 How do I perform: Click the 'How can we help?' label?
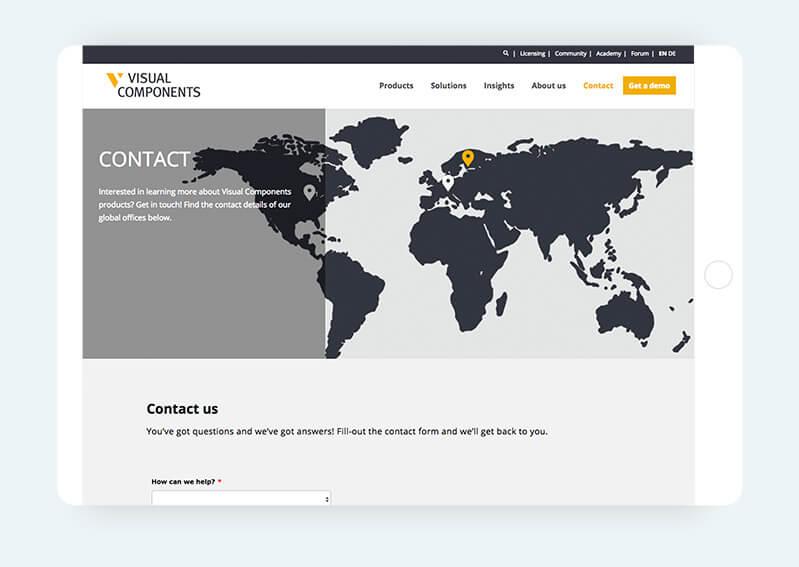pyautogui.click(x=183, y=481)
